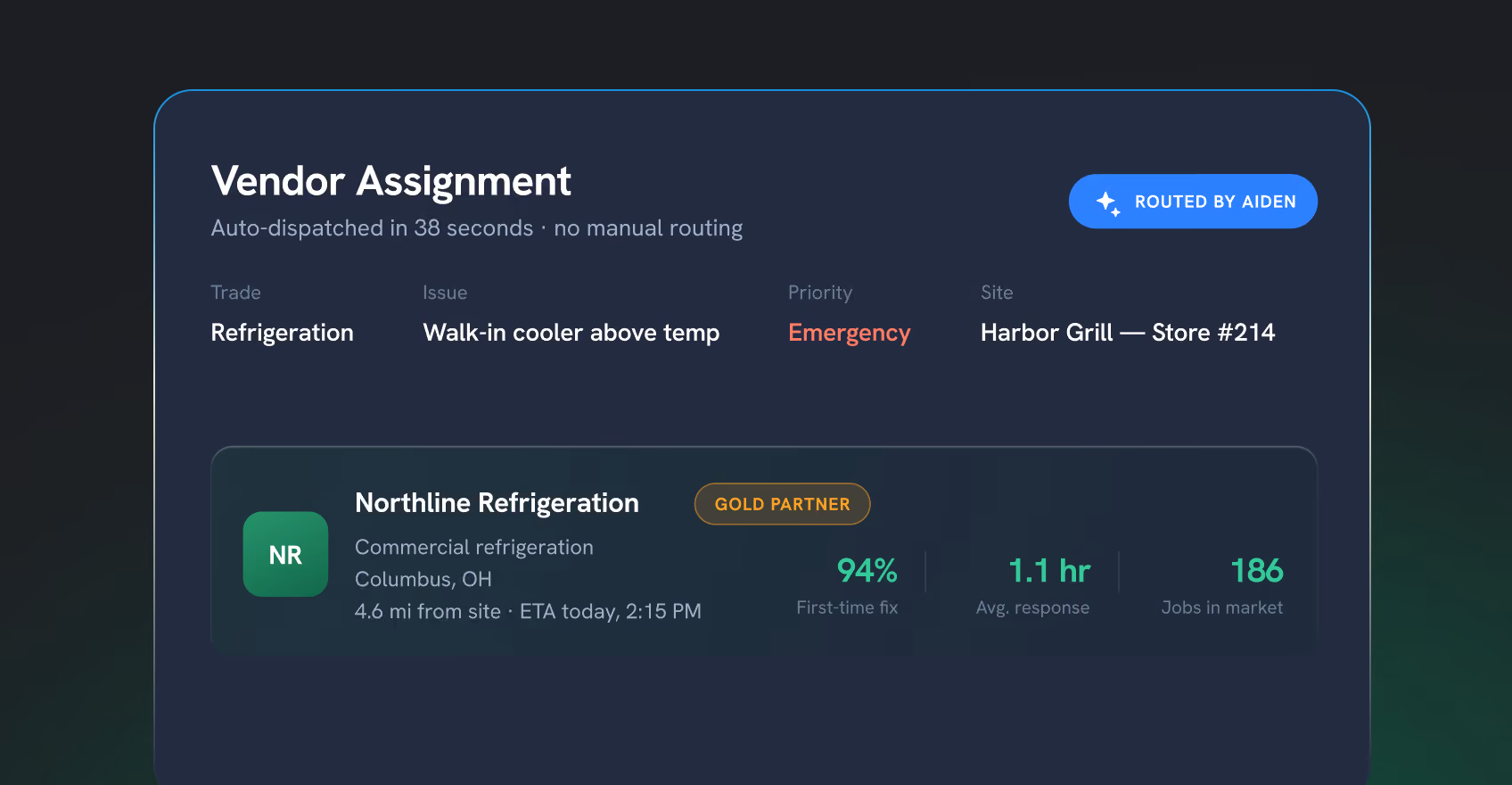This screenshot has width=1512, height=785.
Task: Click the Gold Partner badge
Action: coord(782,504)
